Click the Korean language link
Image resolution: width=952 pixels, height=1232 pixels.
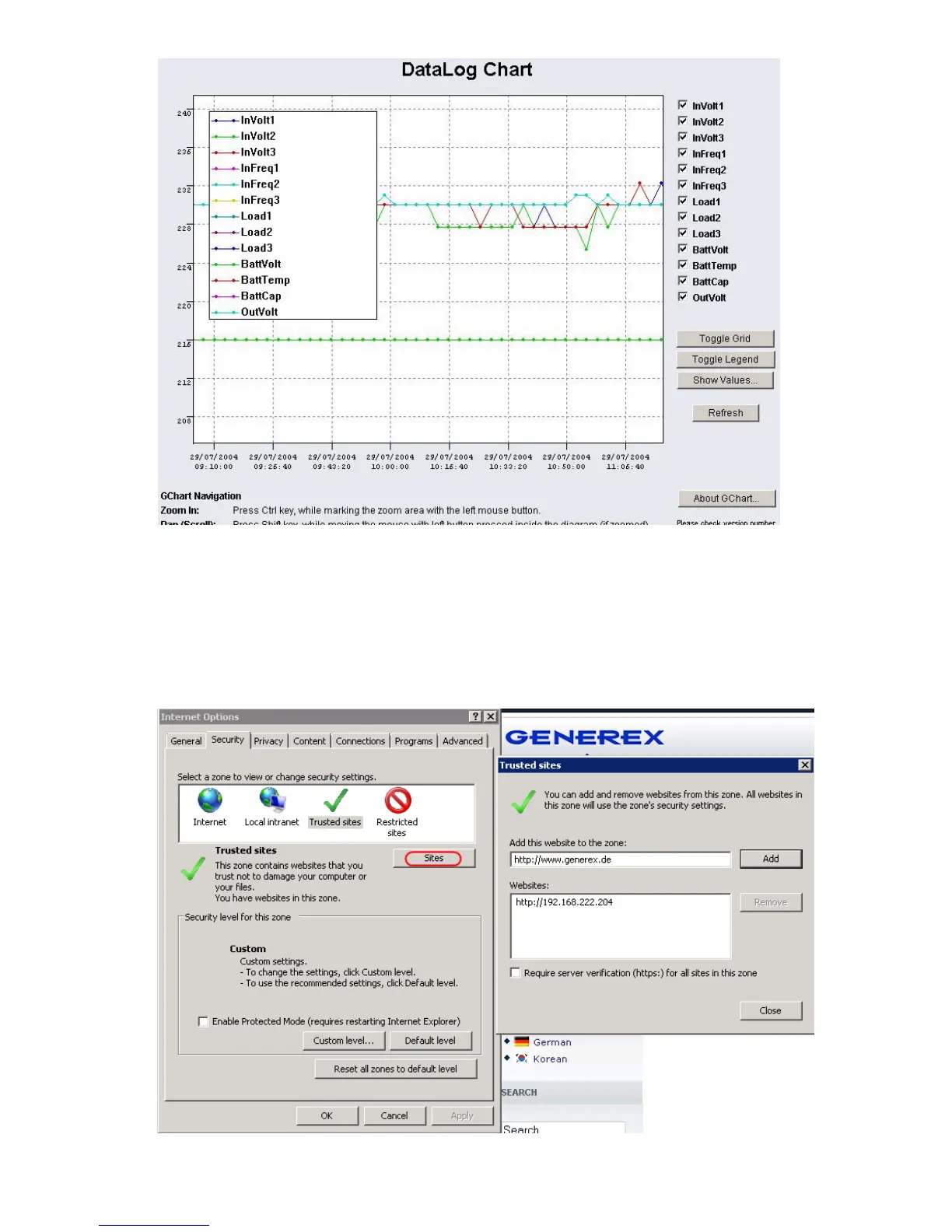click(550, 1059)
